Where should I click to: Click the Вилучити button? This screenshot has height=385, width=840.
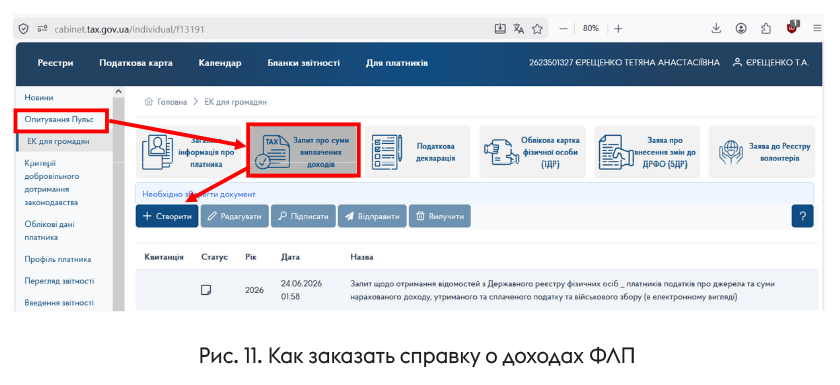click(x=440, y=216)
